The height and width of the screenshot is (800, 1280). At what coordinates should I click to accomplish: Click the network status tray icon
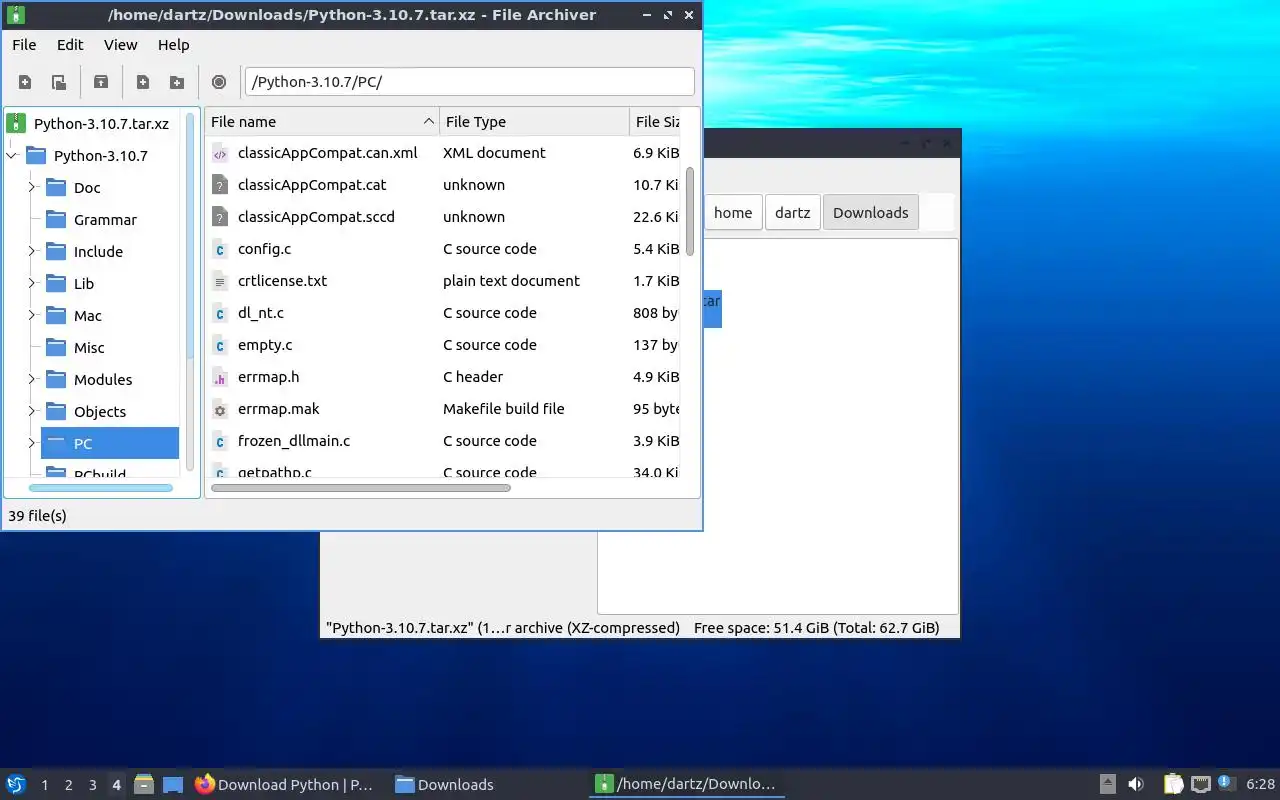pos(1201,784)
